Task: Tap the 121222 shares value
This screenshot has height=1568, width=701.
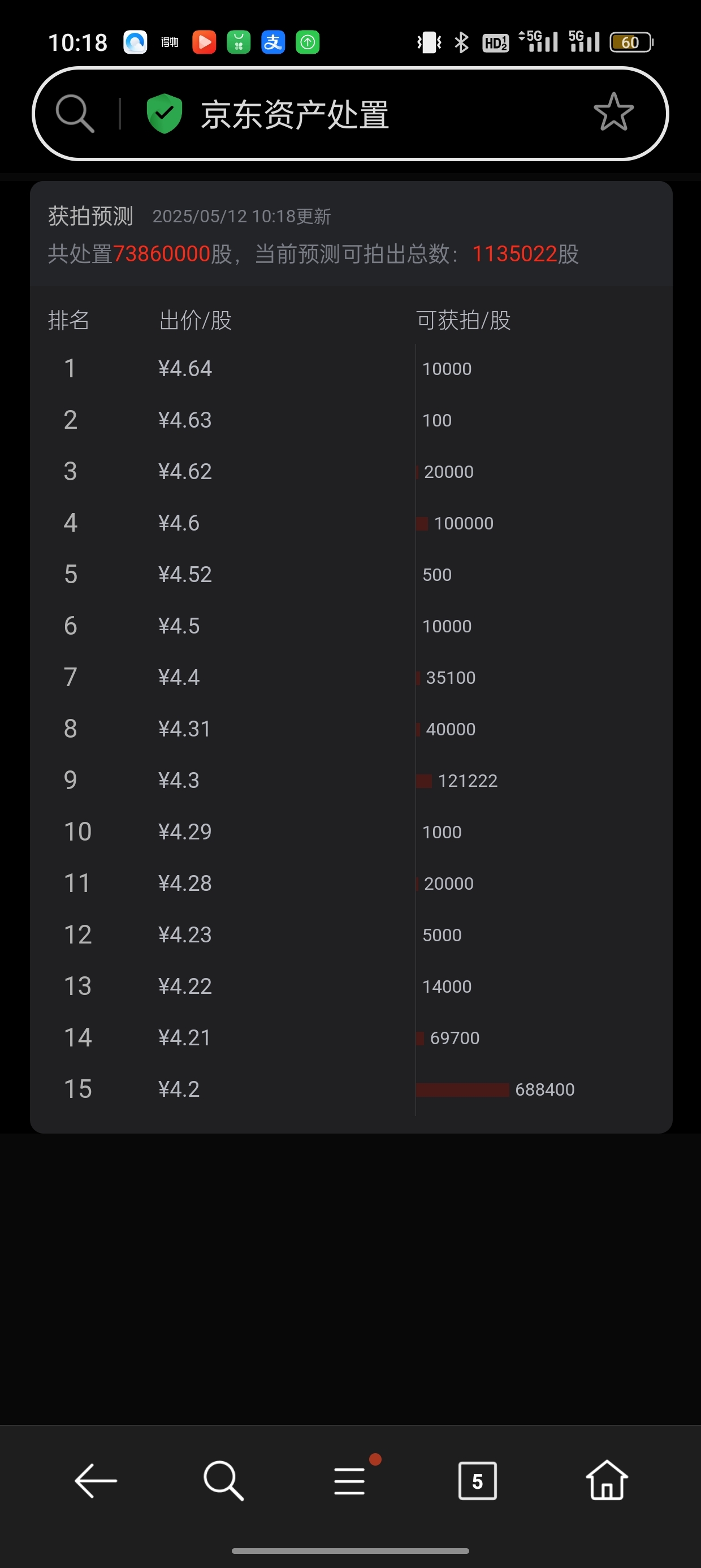Action: coord(468,781)
